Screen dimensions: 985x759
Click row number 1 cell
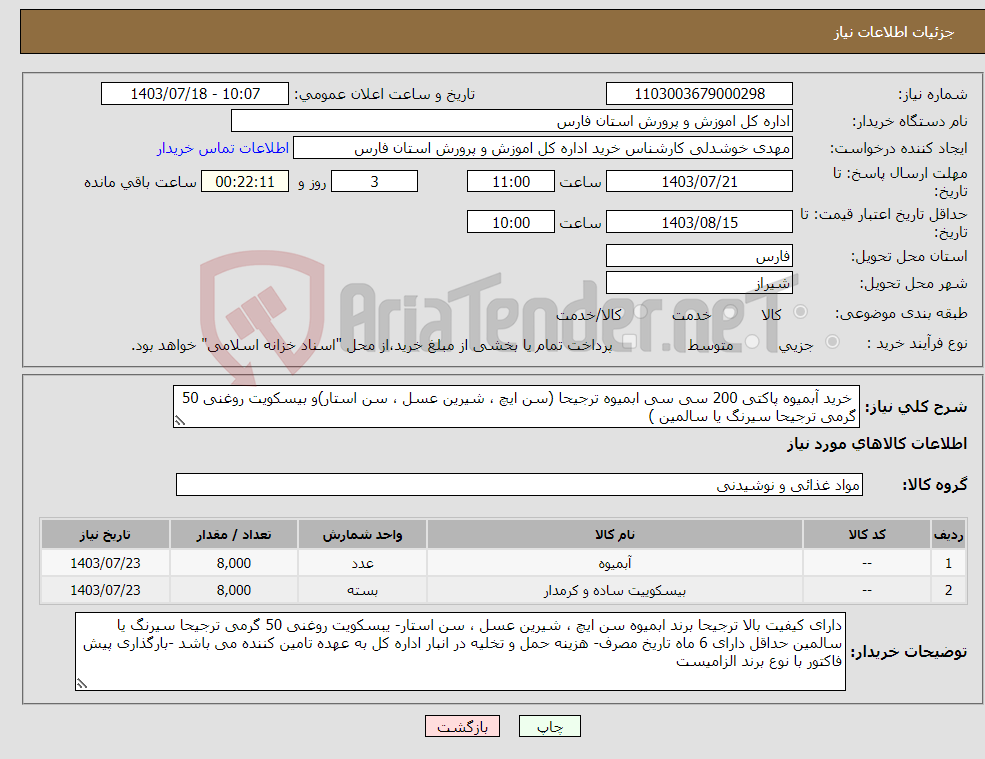tap(948, 563)
